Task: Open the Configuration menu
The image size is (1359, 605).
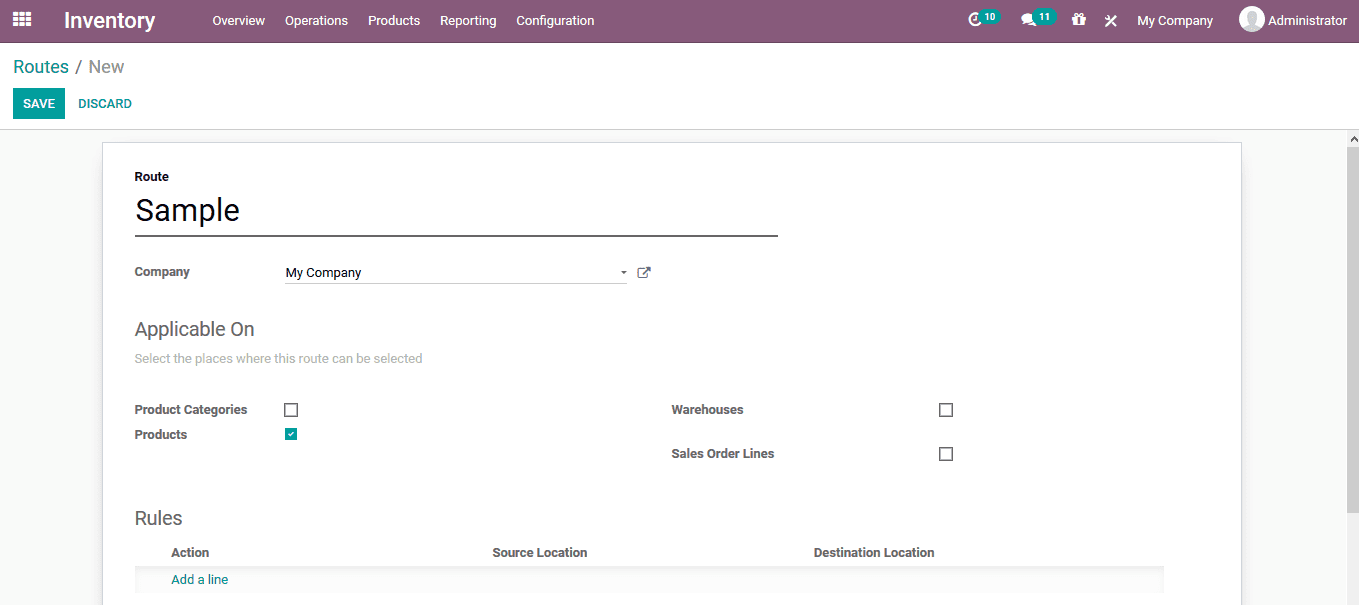Action: click(x=555, y=19)
